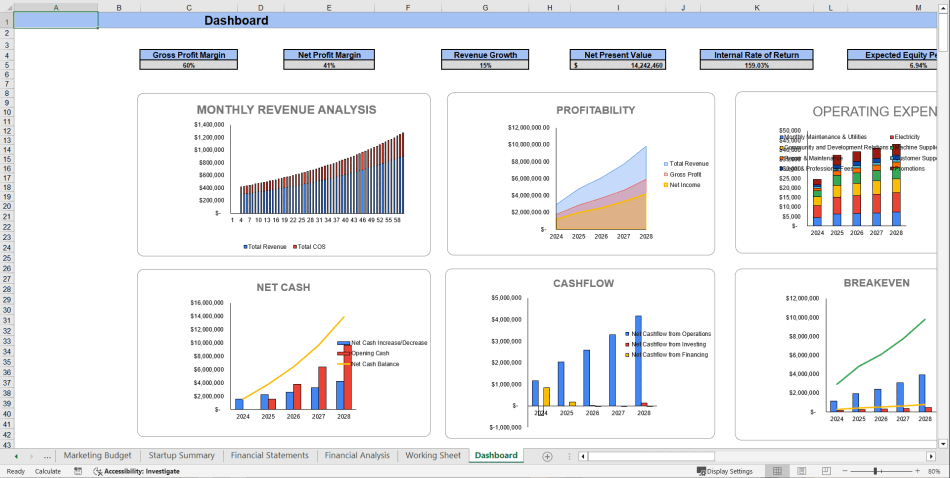Viewport: 950px width, 478px height.
Task: Switch to Financial Statements sheet tab
Action: click(x=269, y=456)
